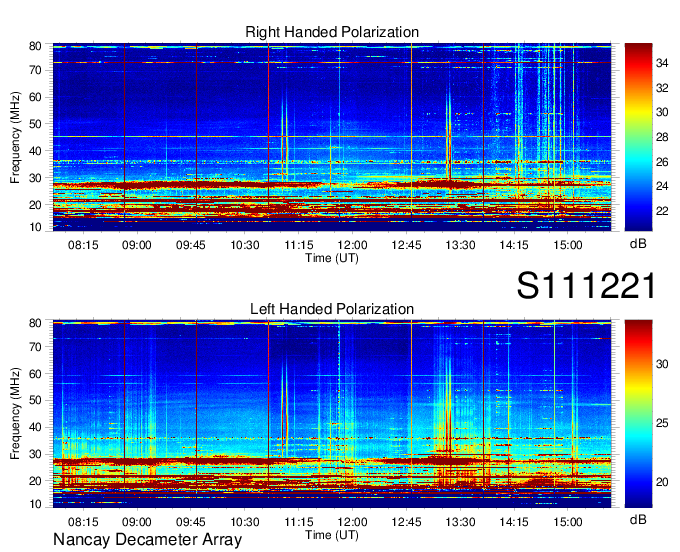Click 12:00 time tick on Left Handed plot
Screen dimensions: 680x552
pos(352,522)
